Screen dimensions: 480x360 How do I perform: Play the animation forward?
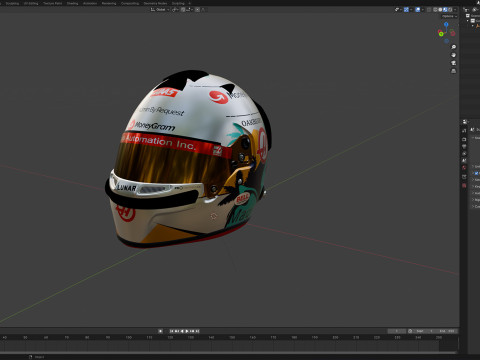[x=187, y=331]
